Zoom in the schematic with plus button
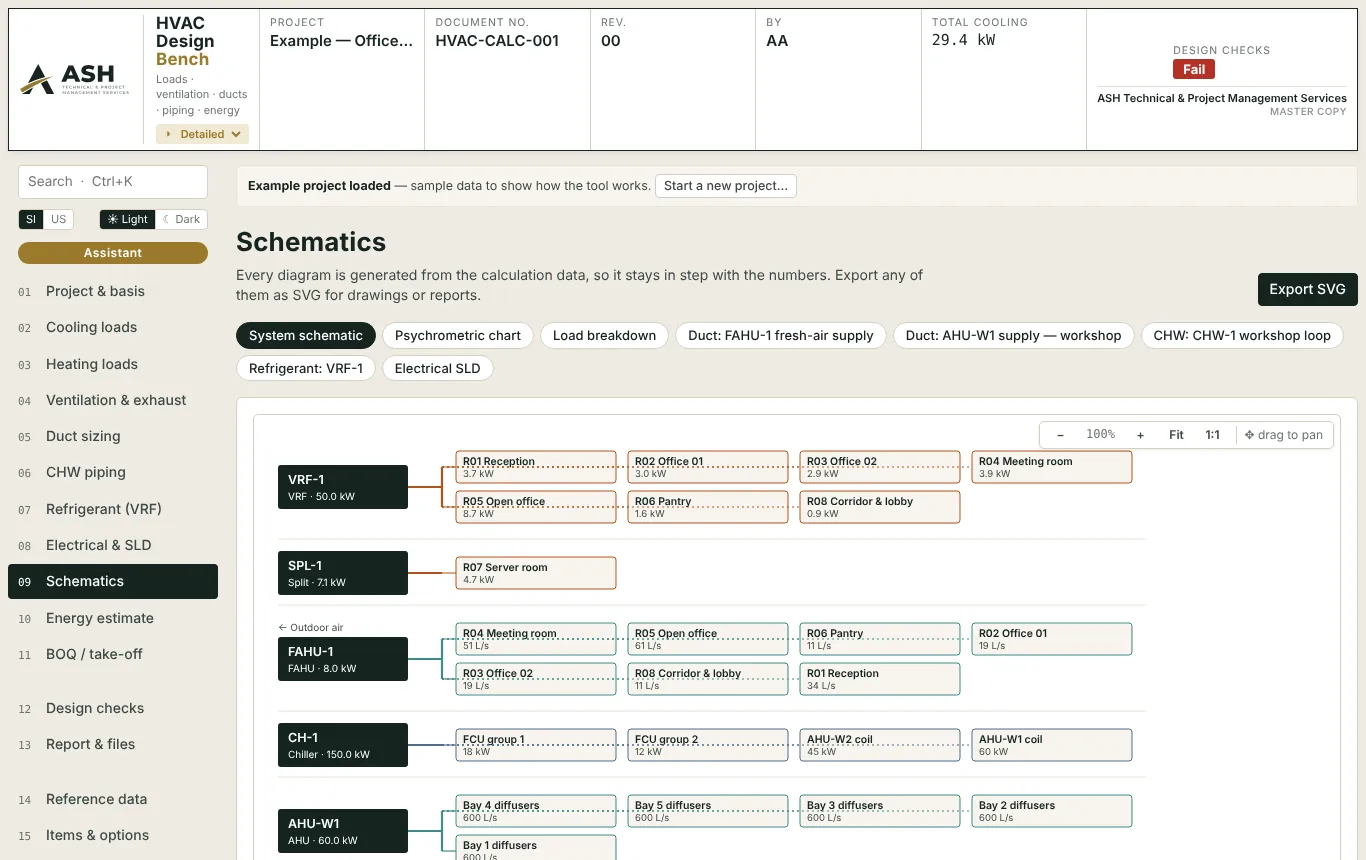 pos(1140,435)
